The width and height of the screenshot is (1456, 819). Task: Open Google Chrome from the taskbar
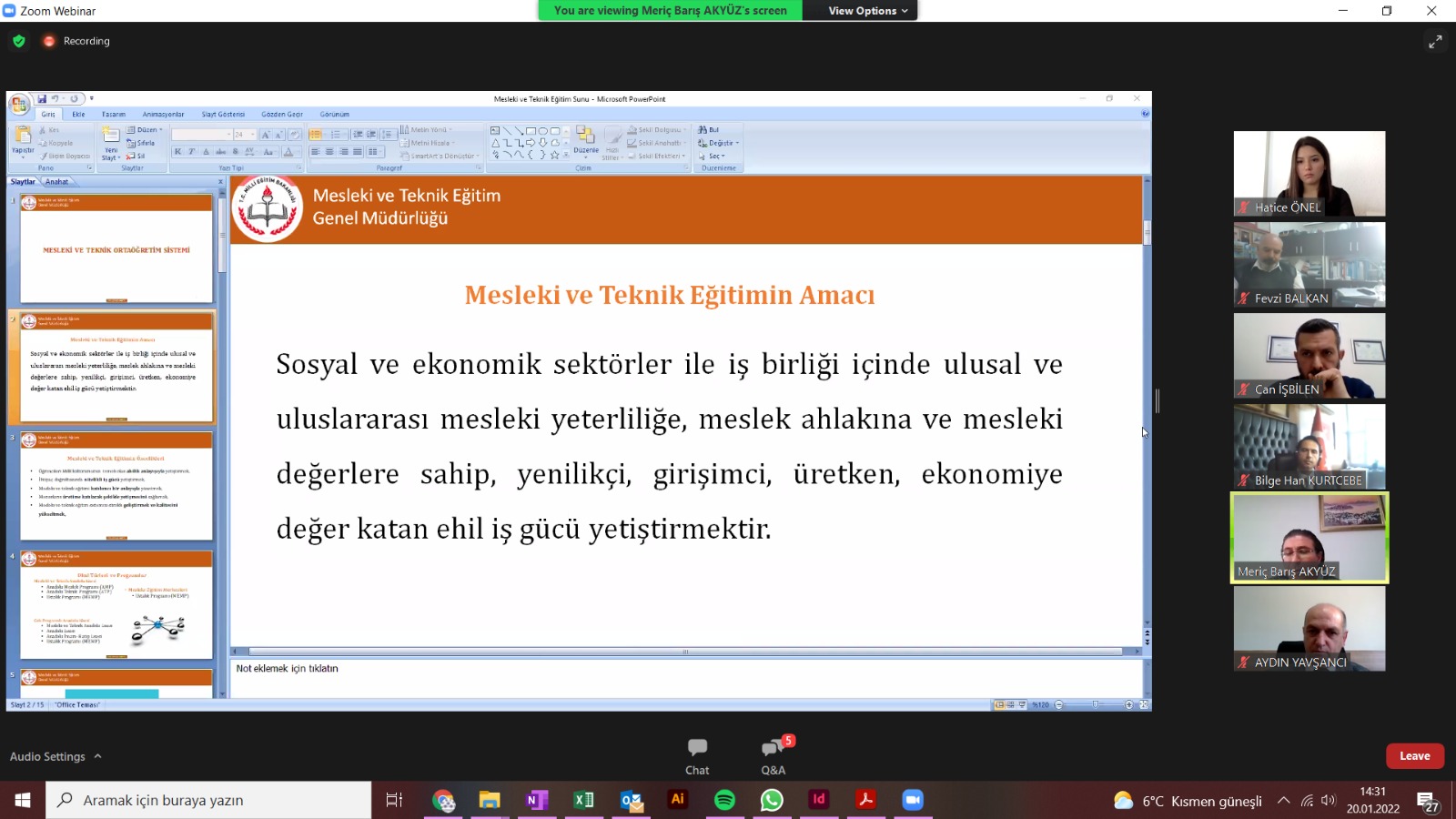443,800
